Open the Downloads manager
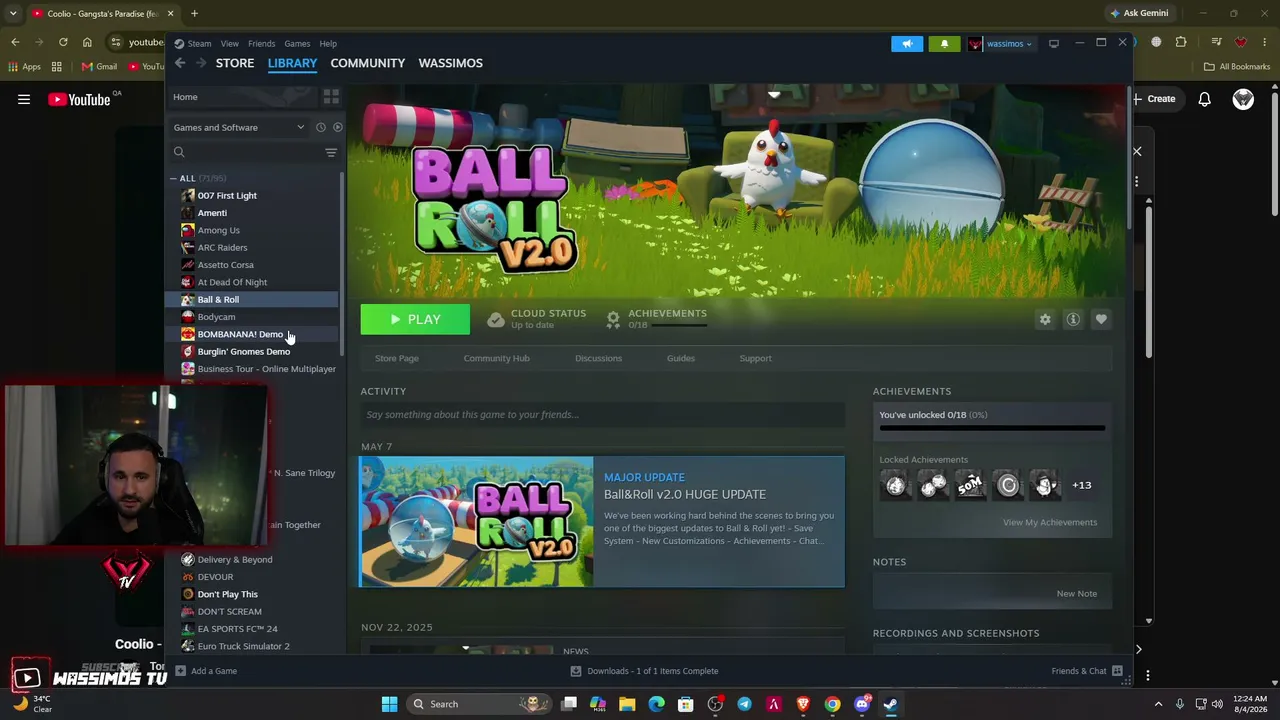This screenshot has height=720, width=1280. point(644,671)
